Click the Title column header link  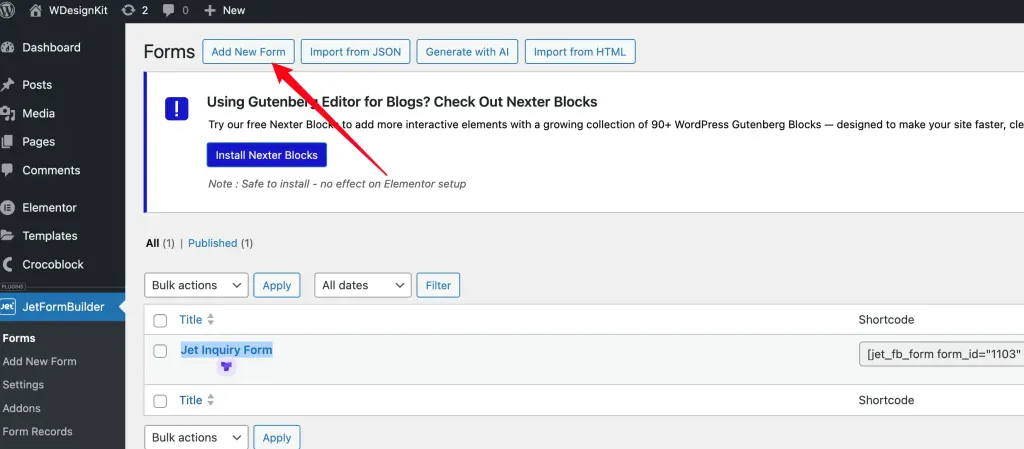click(x=191, y=320)
